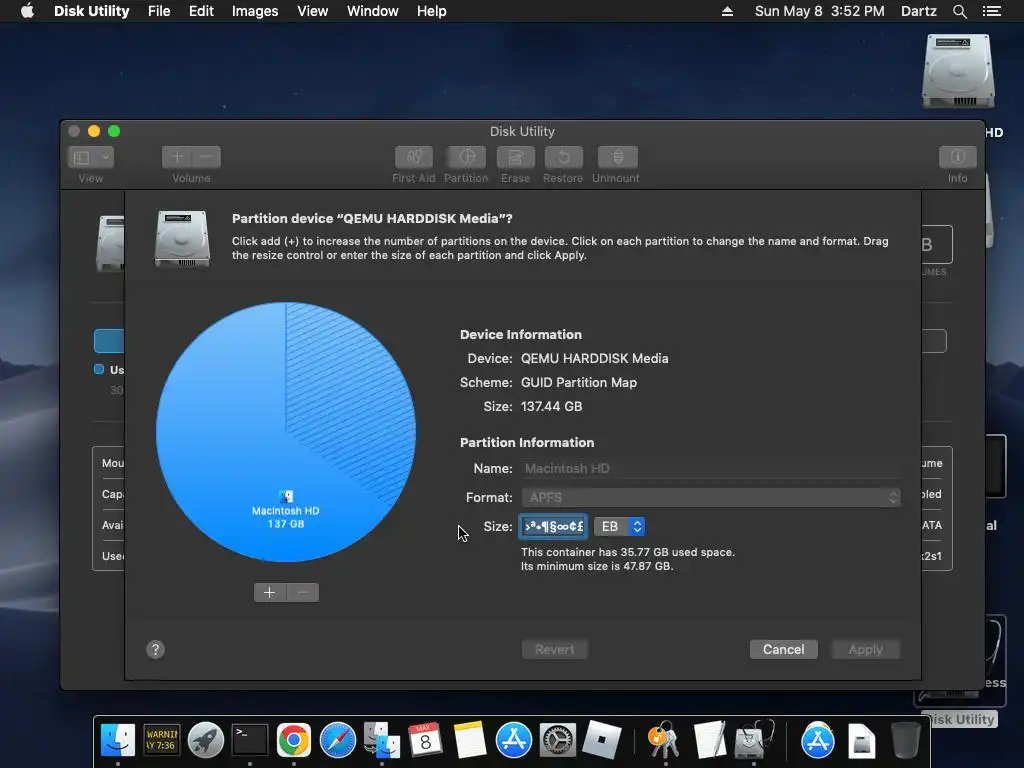Click the Erase toolbar icon
This screenshot has width=1024, height=768.
515,157
